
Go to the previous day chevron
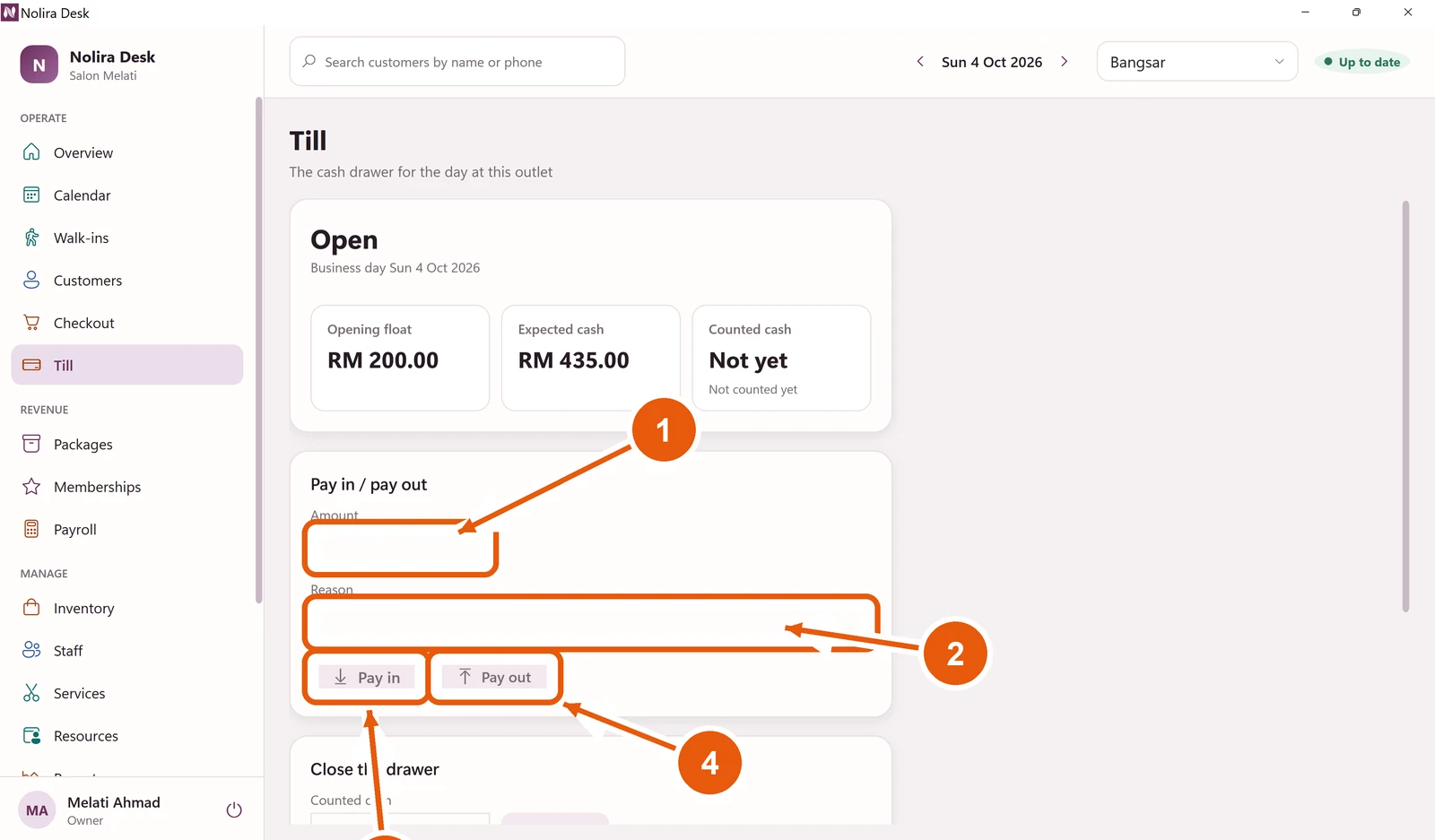pyautogui.click(x=920, y=62)
